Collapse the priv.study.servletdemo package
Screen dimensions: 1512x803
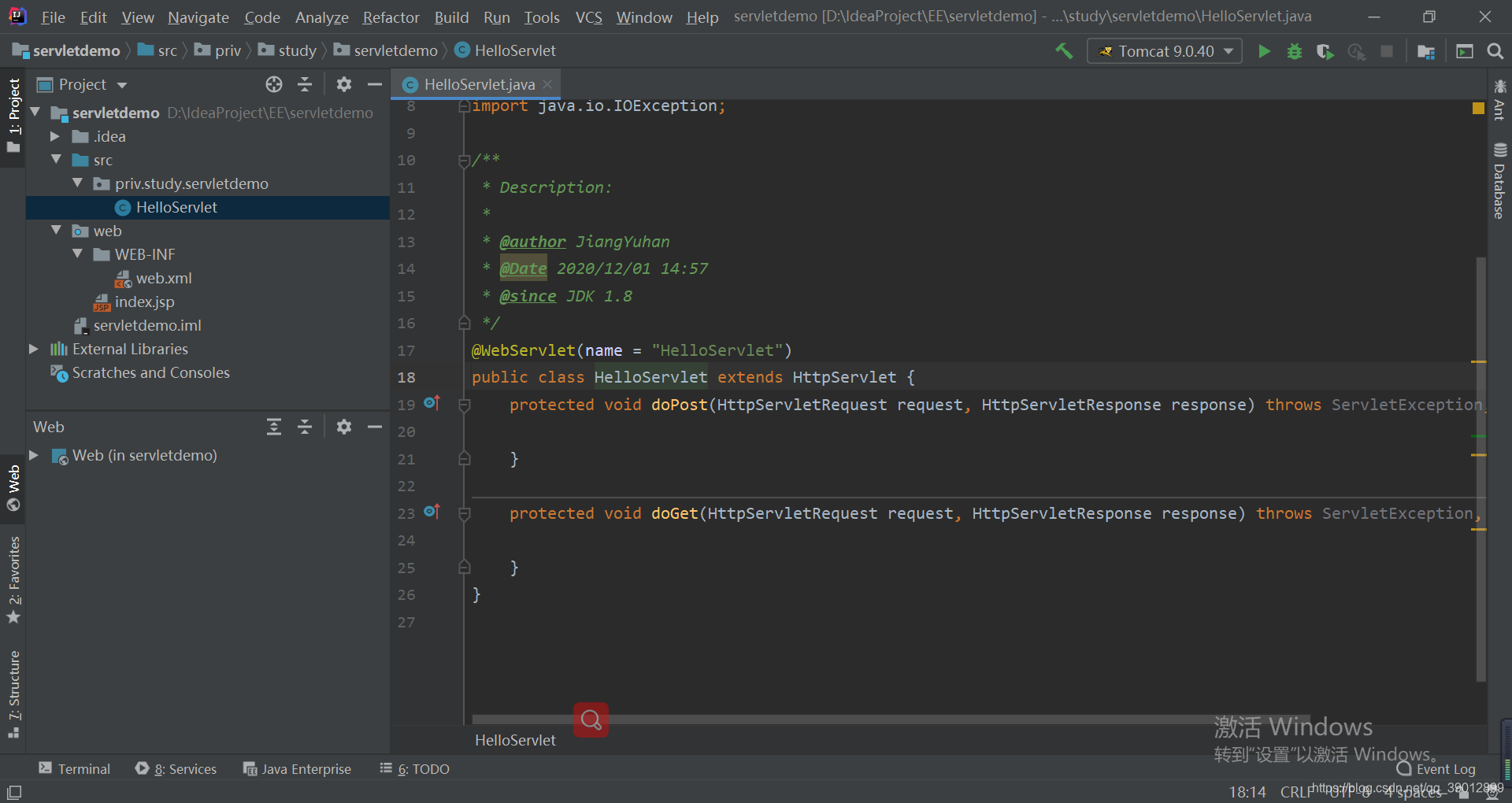(x=77, y=183)
